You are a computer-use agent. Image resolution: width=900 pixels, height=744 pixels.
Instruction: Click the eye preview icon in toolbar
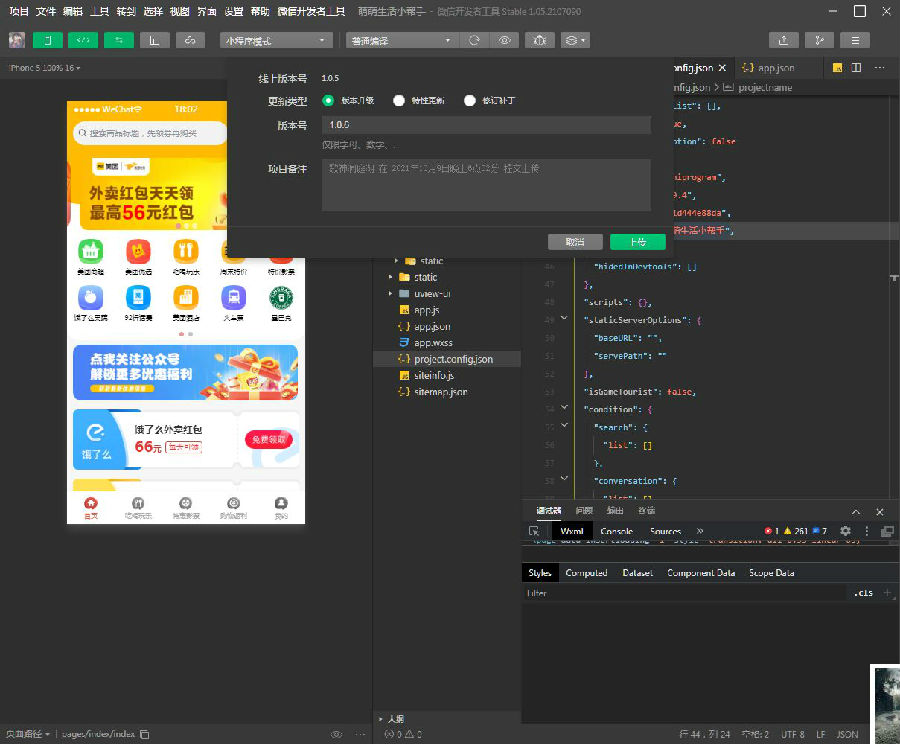(x=505, y=40)
